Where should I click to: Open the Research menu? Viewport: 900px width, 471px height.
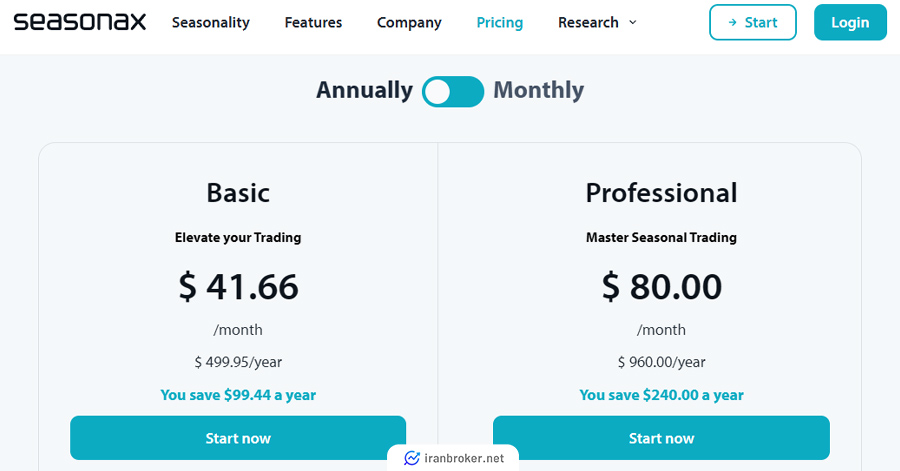[588, 22]
